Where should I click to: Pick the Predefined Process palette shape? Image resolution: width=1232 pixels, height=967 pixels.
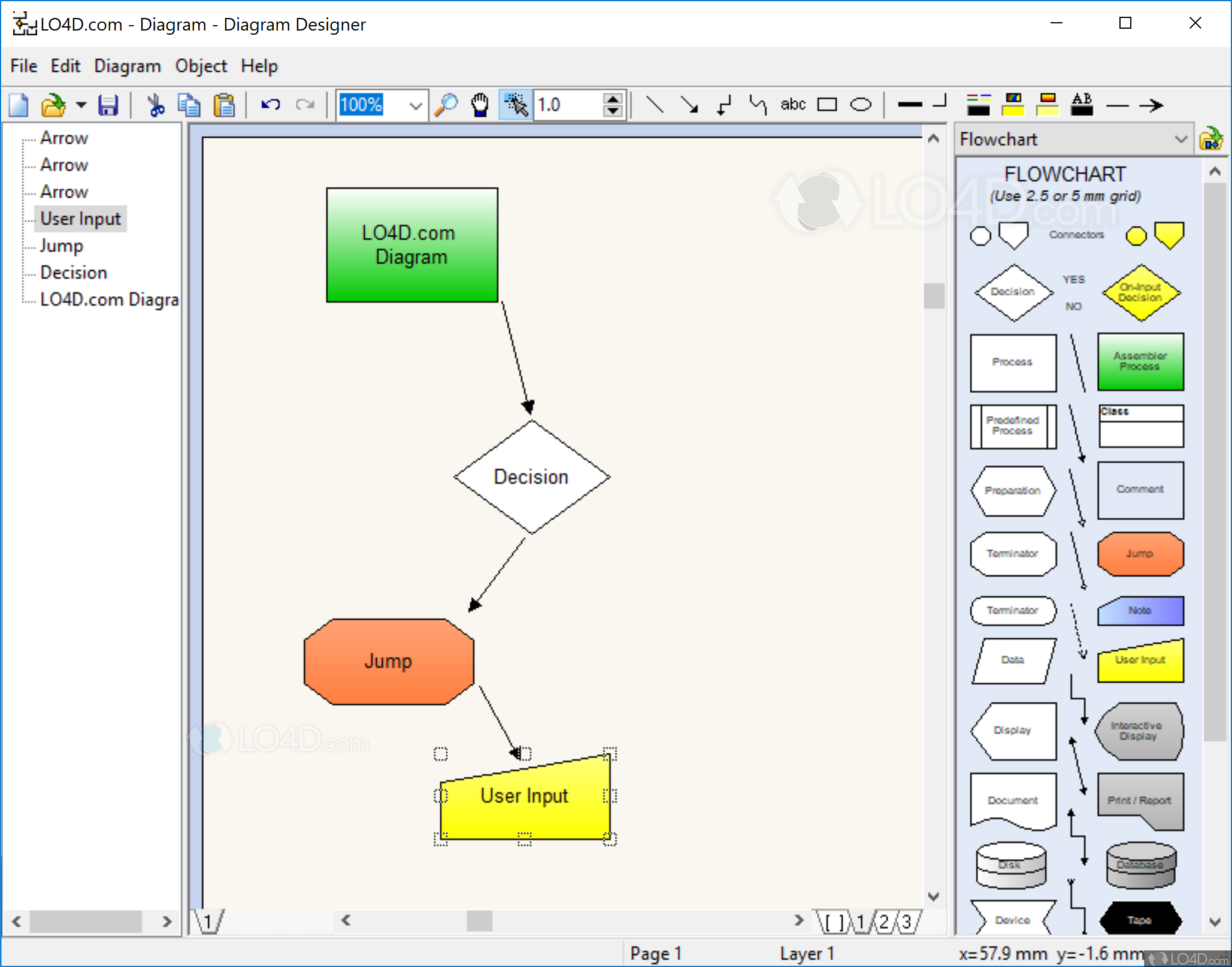click(x=1013, y=427)
